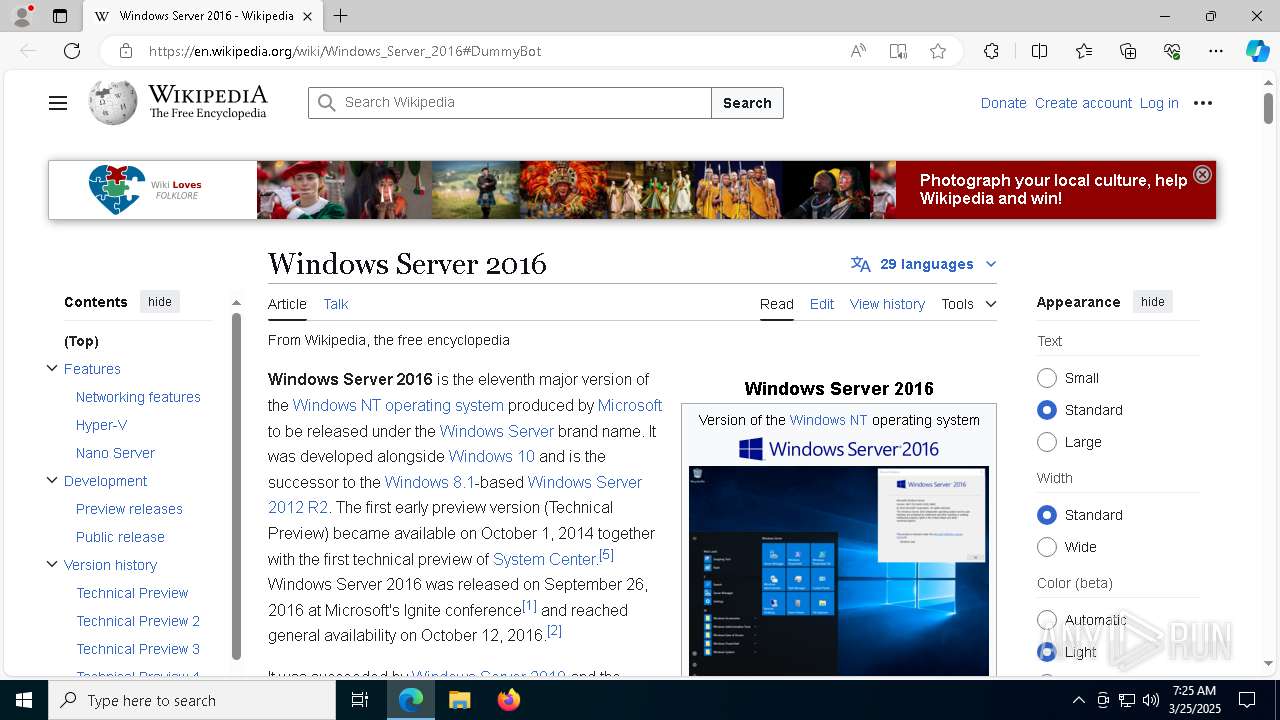This screenshot has height=720, width=1280.
Task: Click the taskbar search box
Action: [x=192, y=700]
